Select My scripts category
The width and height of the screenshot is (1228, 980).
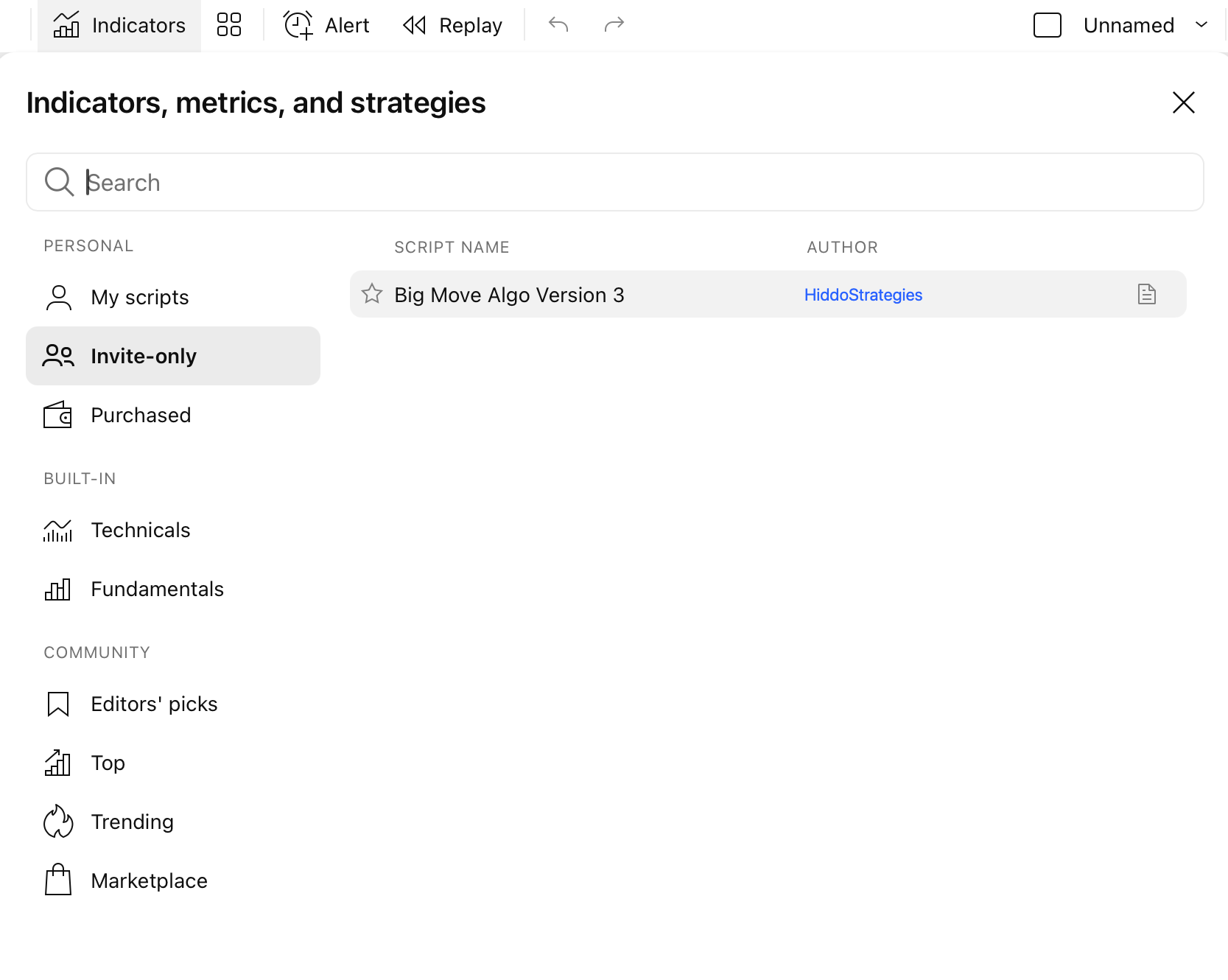tap(173, 297)
